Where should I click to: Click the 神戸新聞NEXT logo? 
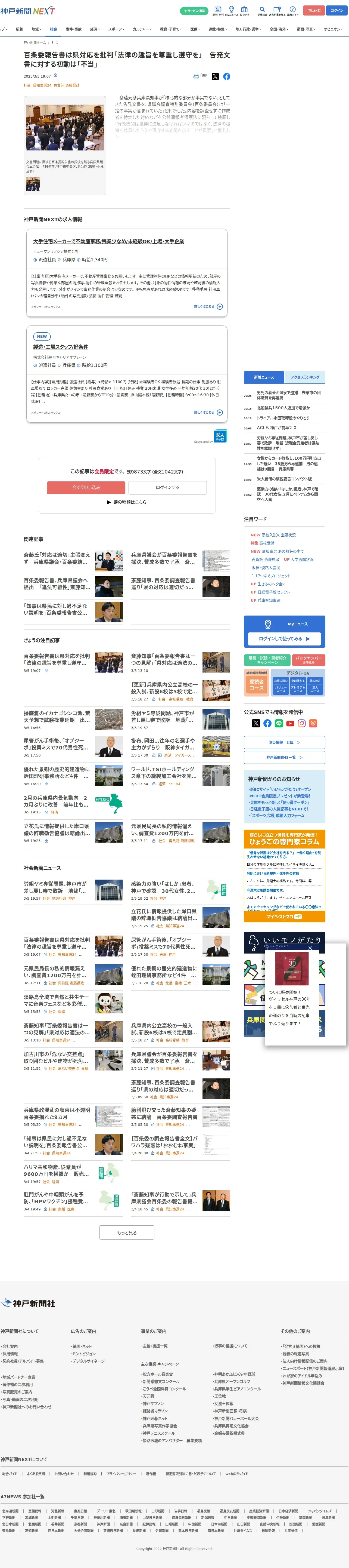point(27,11)
